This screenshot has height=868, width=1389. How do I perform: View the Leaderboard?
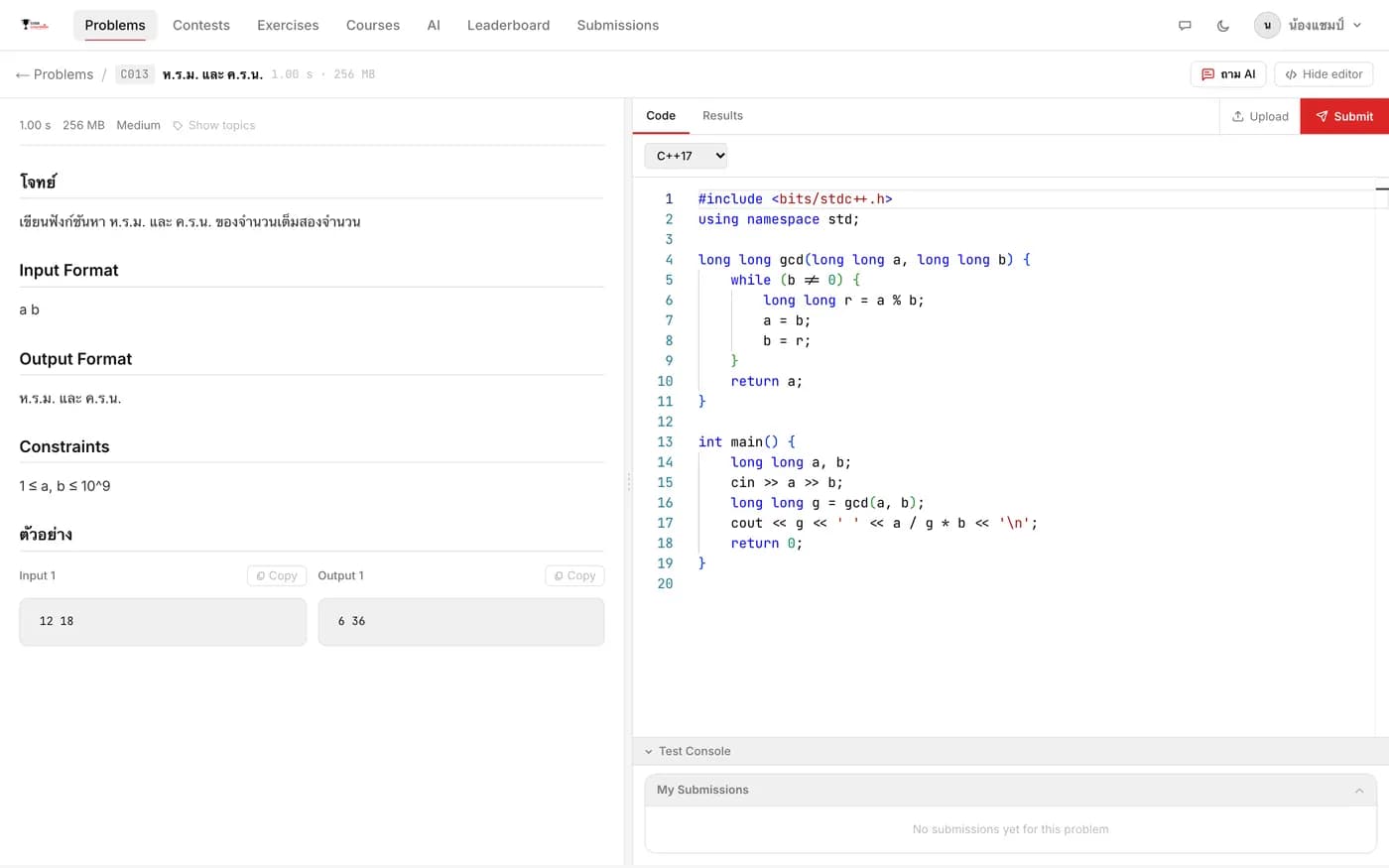coord(508,25)
